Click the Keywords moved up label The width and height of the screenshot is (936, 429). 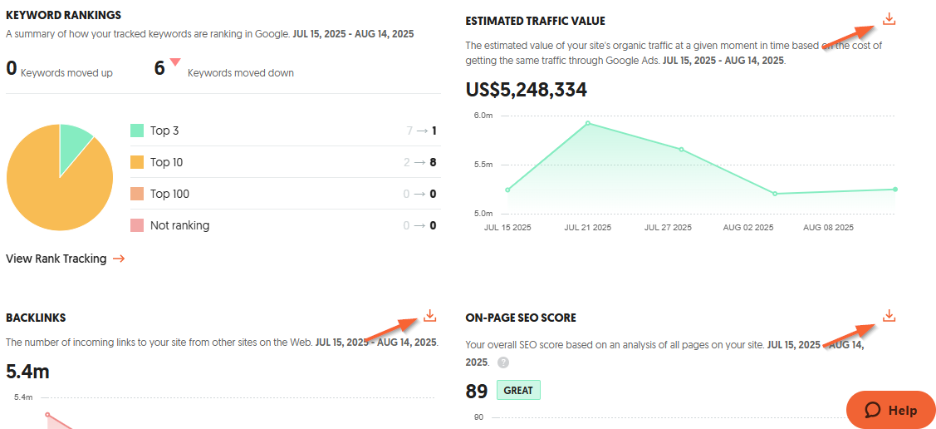[x=67, y=73]
